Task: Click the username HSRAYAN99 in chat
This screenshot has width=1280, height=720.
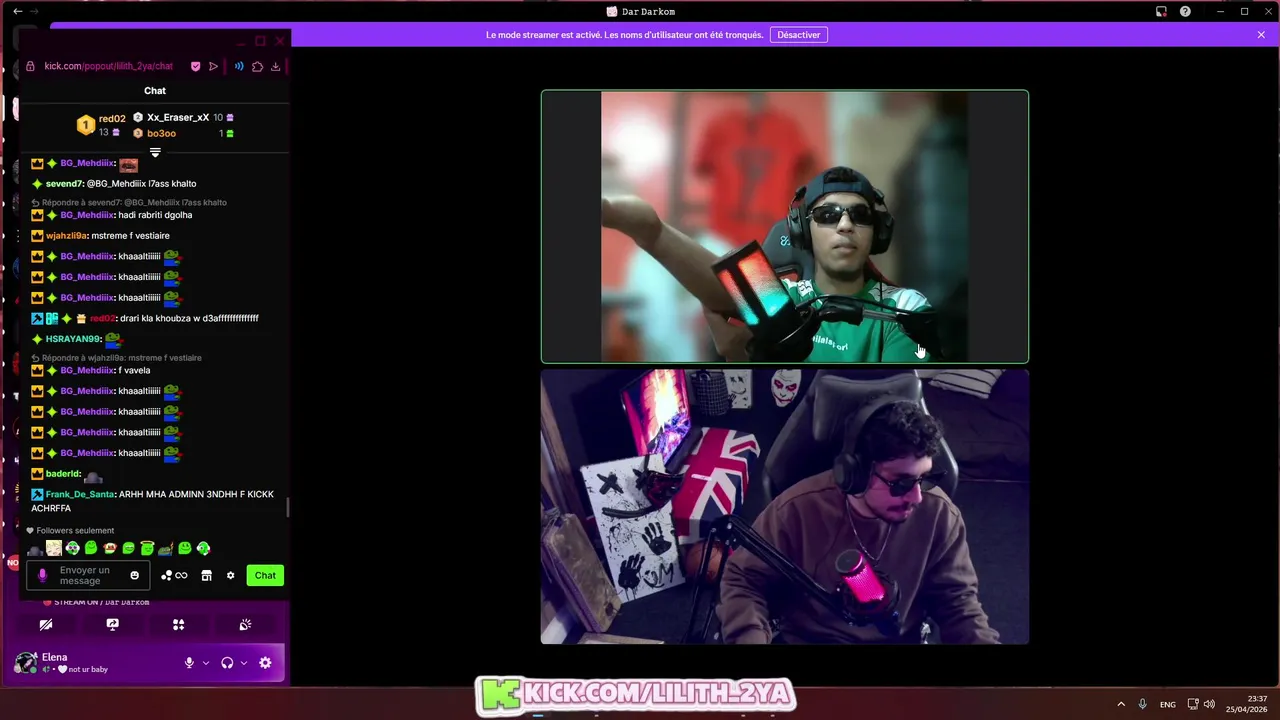Action: pos(73,339)
